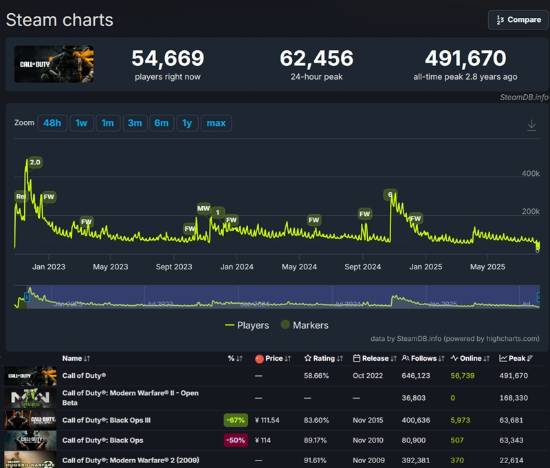Click the chart download icon
This screenshot has width=550, height=468.
(x=531, y=125)
